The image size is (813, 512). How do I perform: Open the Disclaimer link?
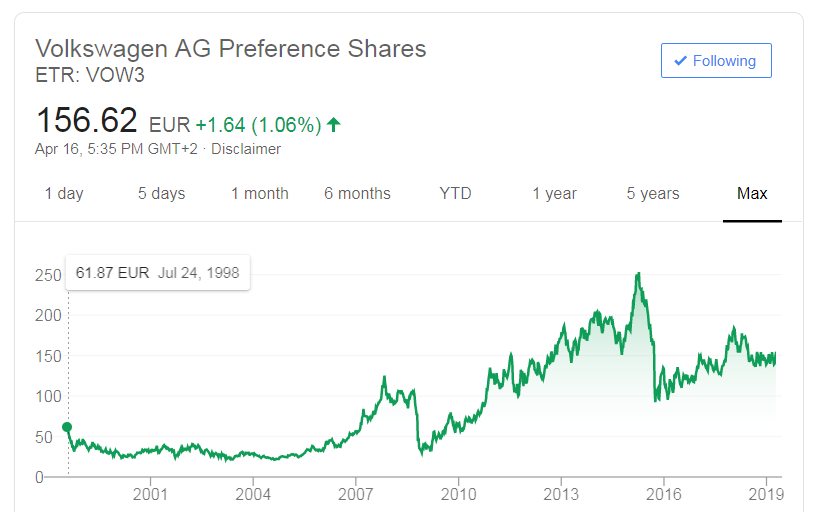(246, 149)
